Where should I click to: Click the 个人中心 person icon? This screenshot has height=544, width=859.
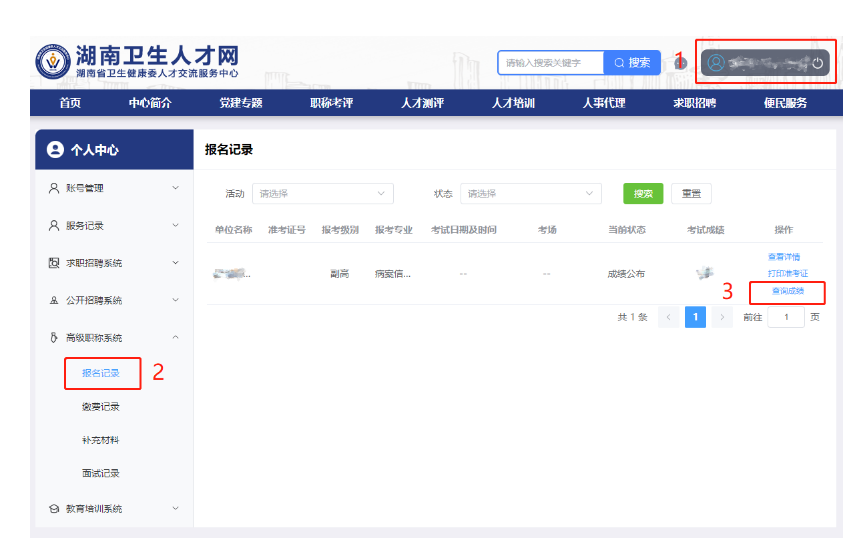(54, 150)
